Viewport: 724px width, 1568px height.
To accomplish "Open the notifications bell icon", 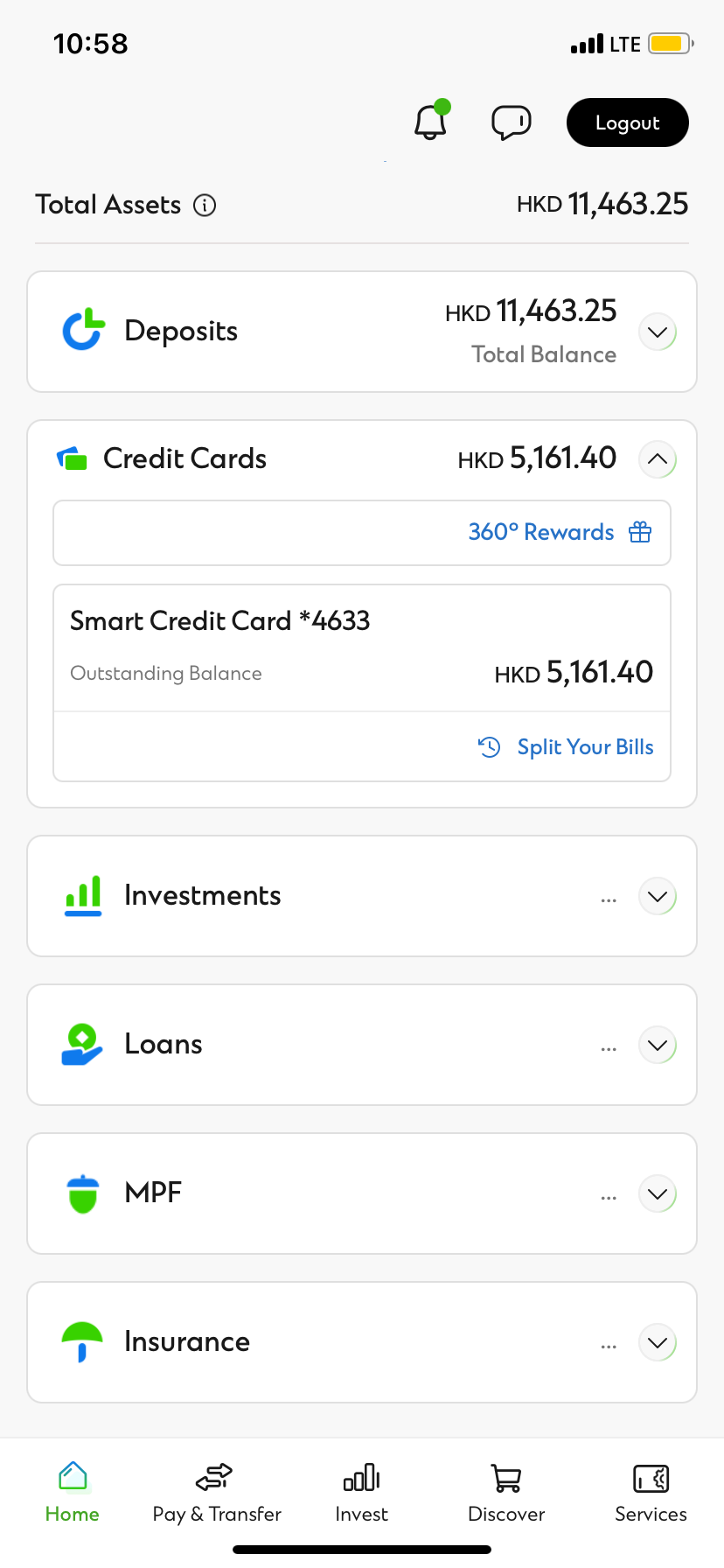I will 430,122.
